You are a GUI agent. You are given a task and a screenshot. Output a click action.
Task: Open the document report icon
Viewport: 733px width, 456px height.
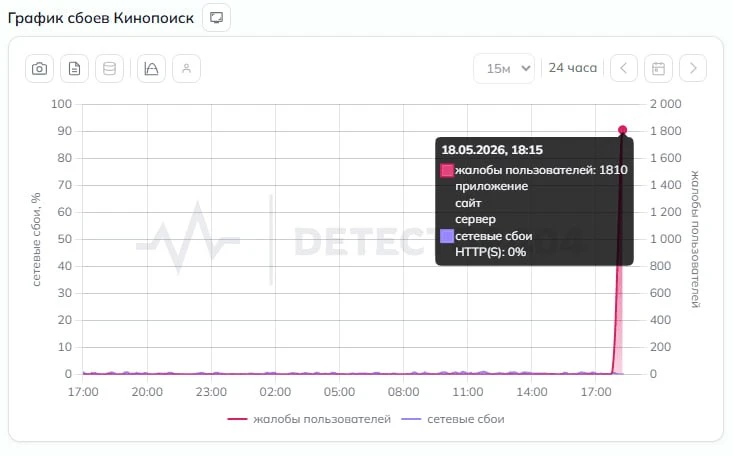click(74, 69)
